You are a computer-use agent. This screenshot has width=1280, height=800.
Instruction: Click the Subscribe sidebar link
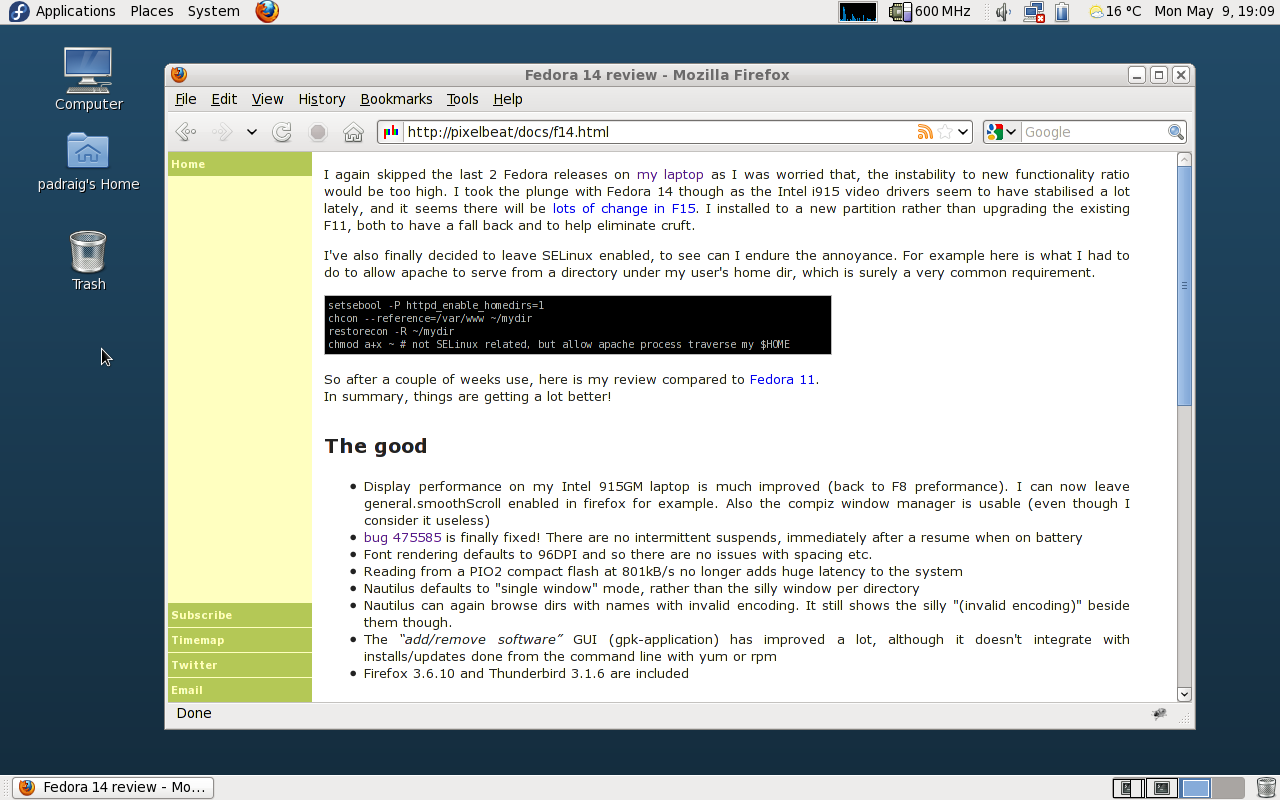[240, 615]
